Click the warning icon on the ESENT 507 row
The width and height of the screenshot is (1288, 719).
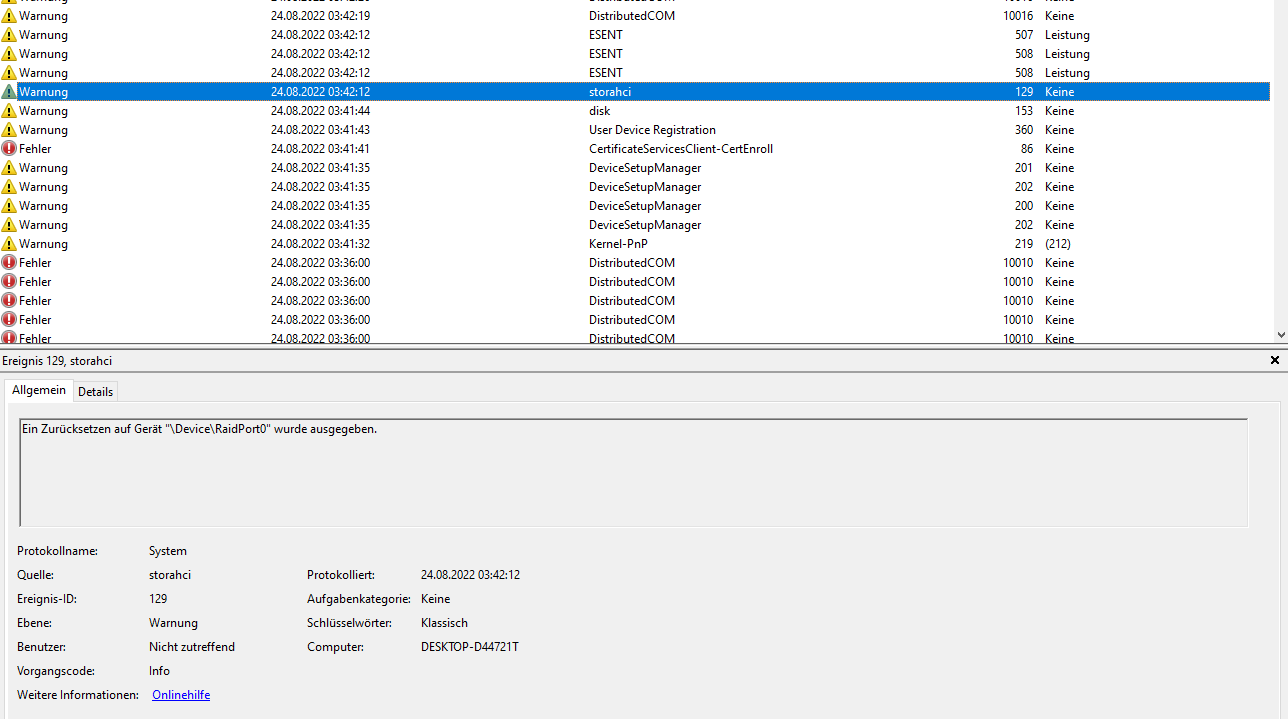(x=10, y=34)
